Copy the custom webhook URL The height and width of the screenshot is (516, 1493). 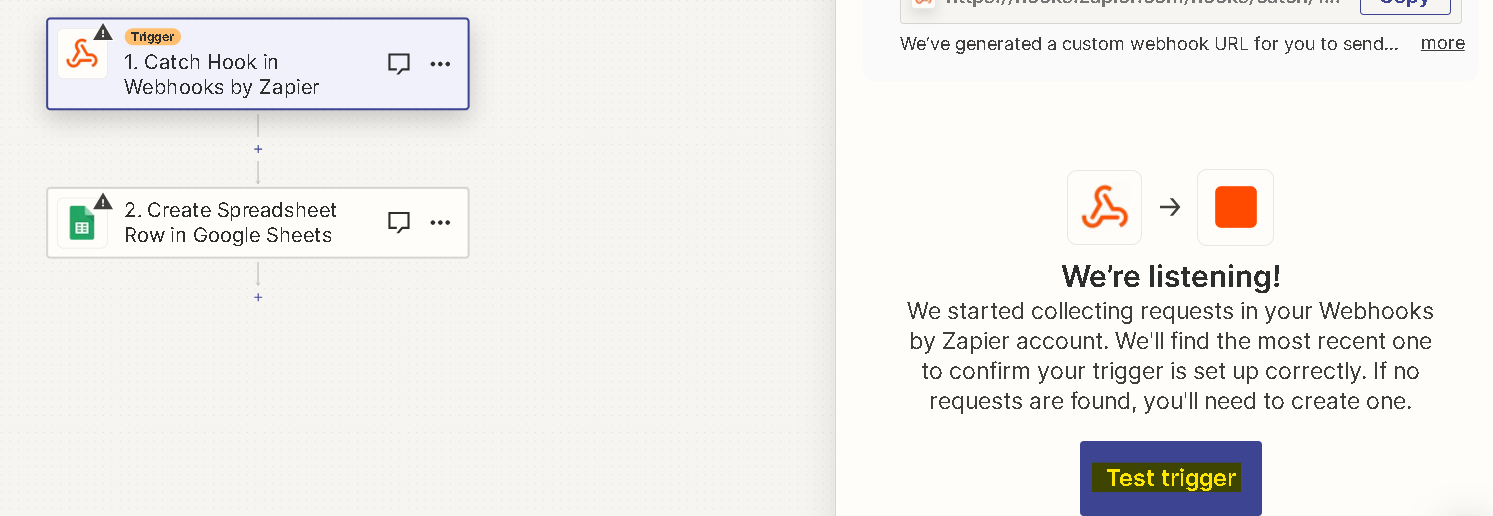coord(1405,4)
